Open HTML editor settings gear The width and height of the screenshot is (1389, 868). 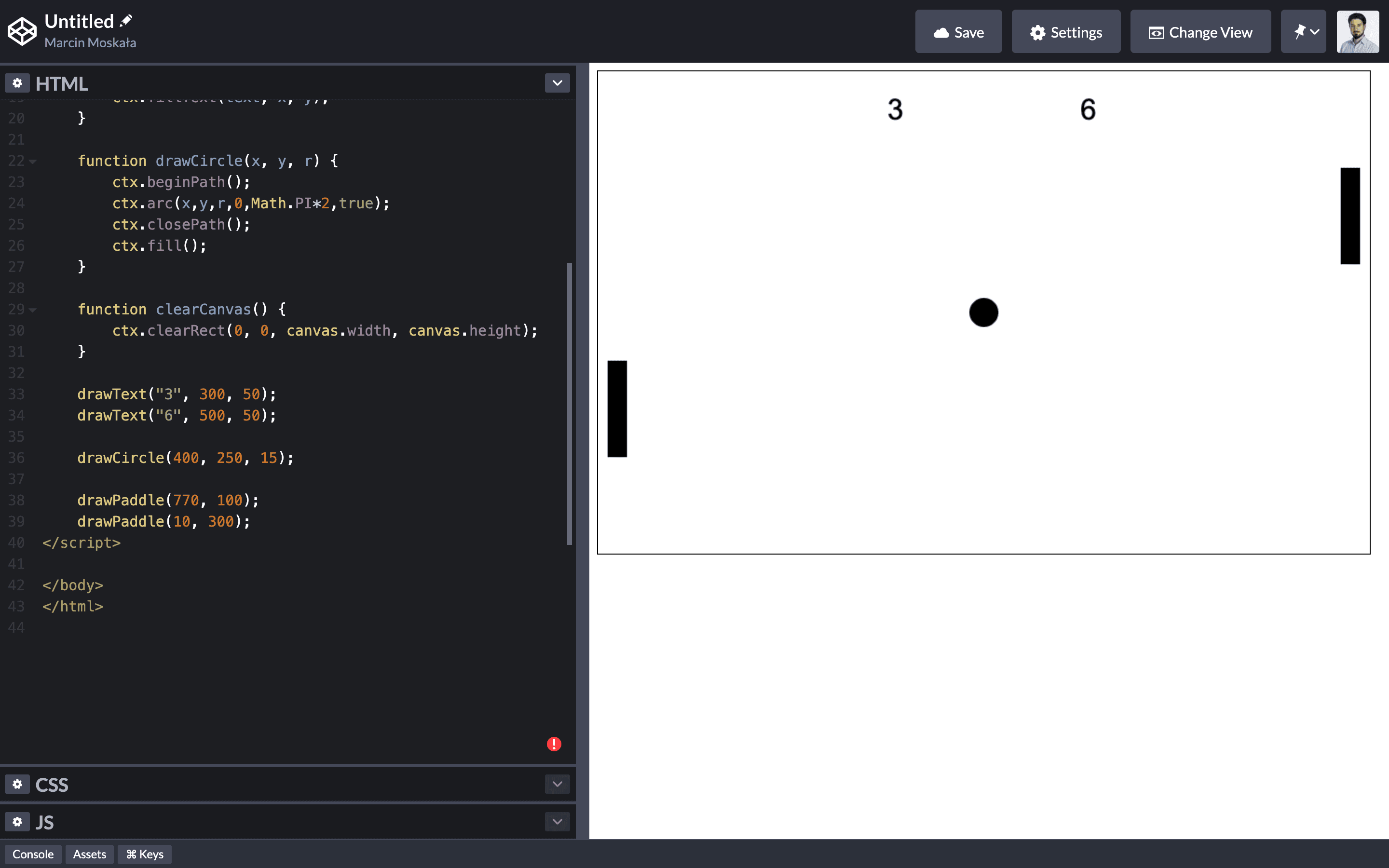coord(17,83)
